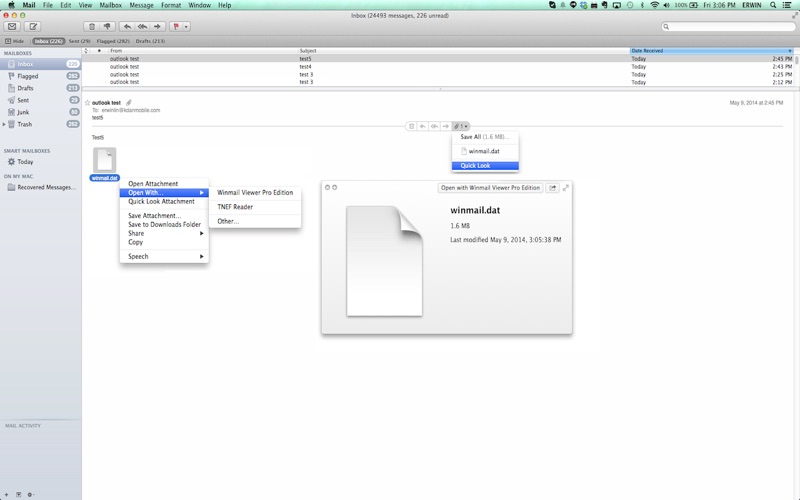Delete the message with the toolbar trash icon
The height and width of the screenshot is (500, 800).
pos(92,27)
